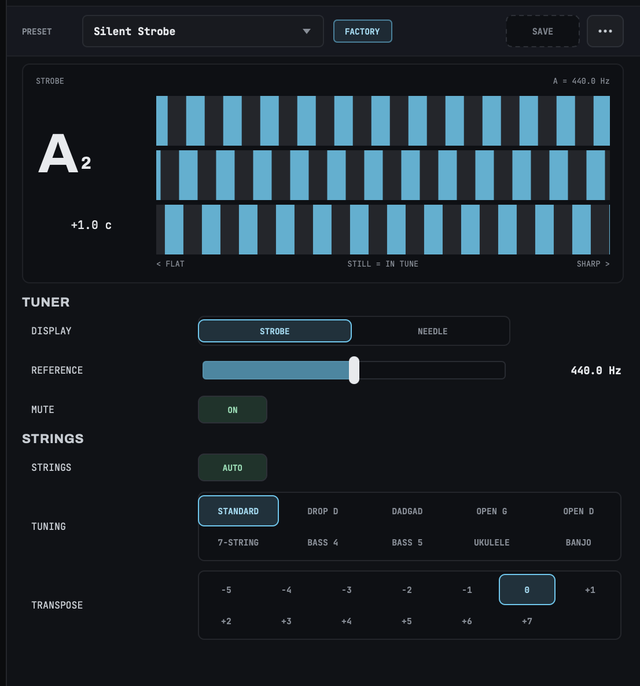This screenshot has width=640, height=686.
Task: Select DROP D tuning
Action: click(323, 511)
